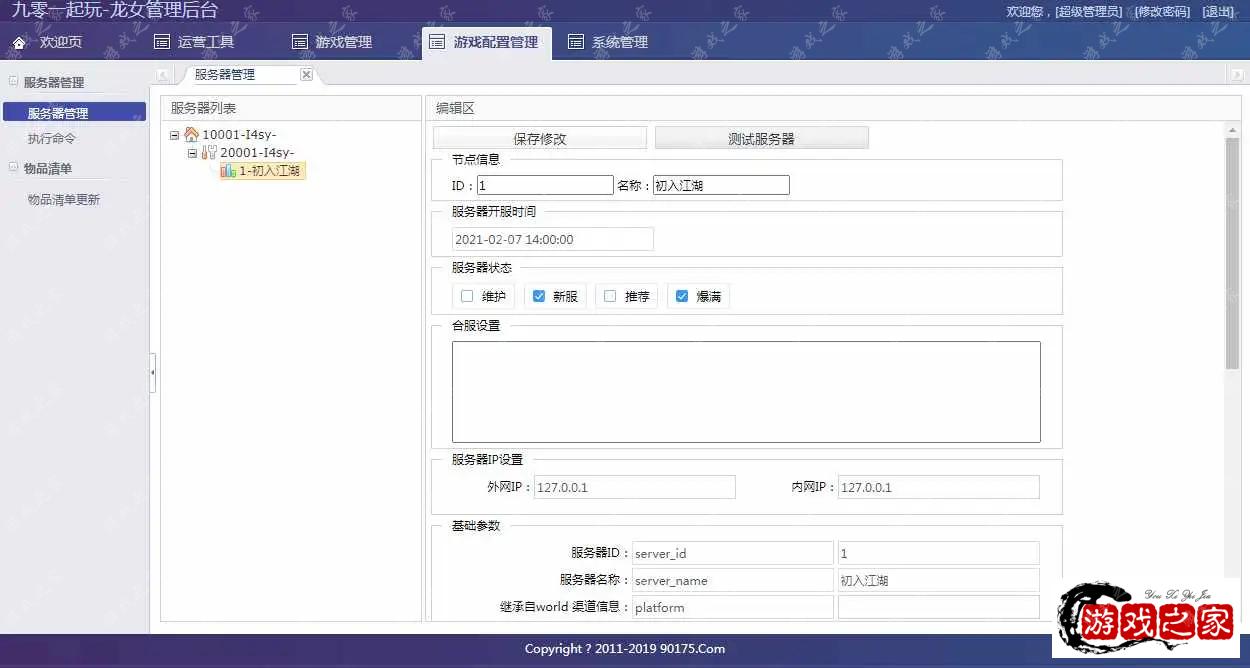Click the bar chart icon of 1-初入江湖
The image size is (1250, 668).
(228, 171)
